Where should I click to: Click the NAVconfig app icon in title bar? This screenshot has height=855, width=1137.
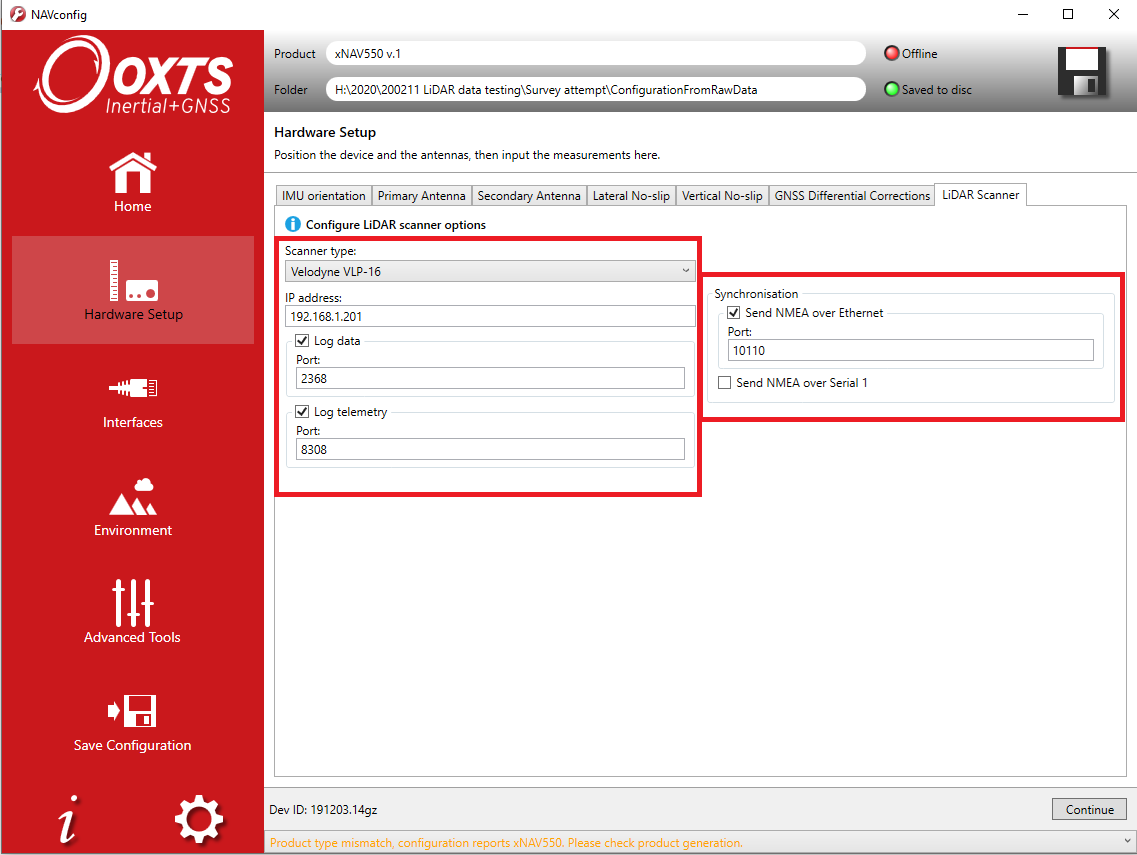click(x=17, y=15)
